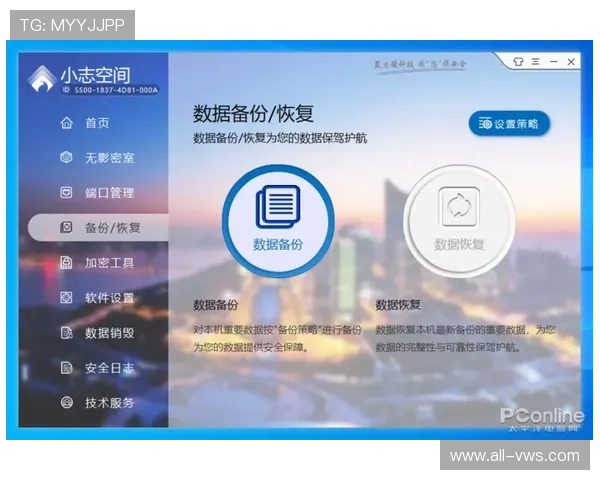The height and width of the screenshot is (480, 600).
Task: Click the 端口管理 sidebar icon
Action: [66, 192]
